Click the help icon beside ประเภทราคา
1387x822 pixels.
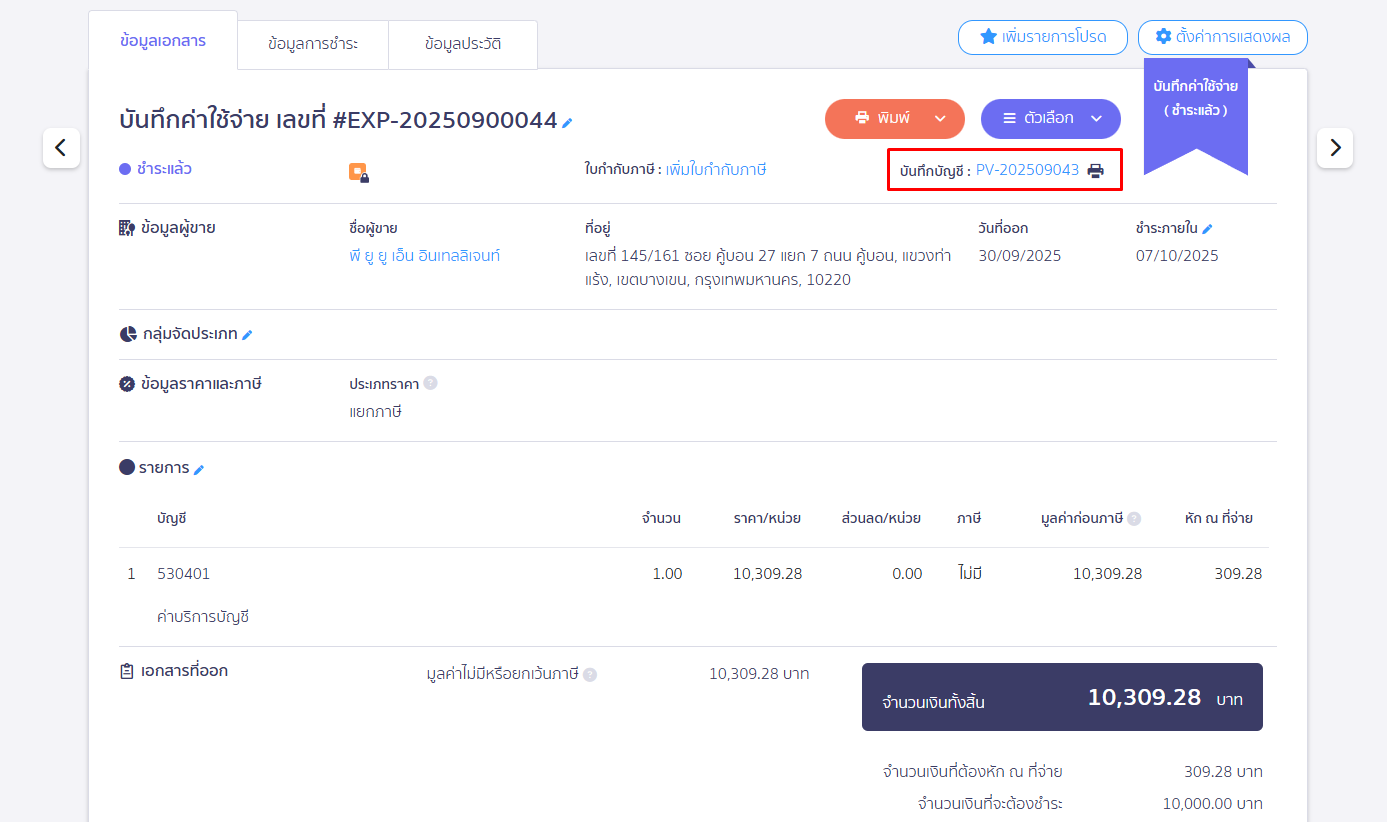point(430,383)
